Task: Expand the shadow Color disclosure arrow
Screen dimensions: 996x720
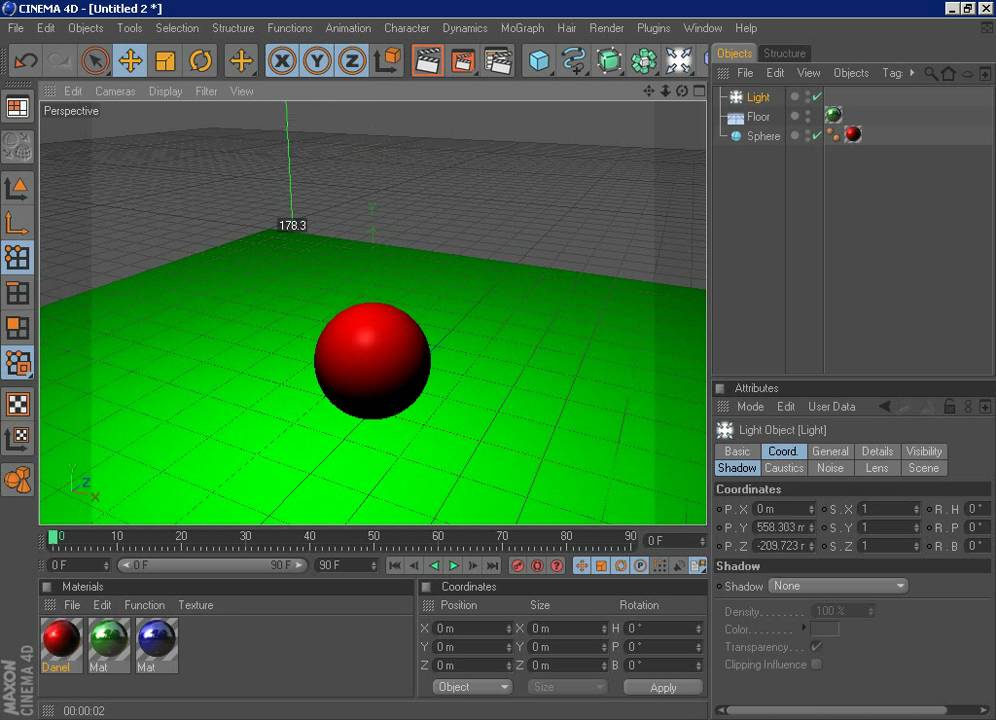Action: point(804,628)
